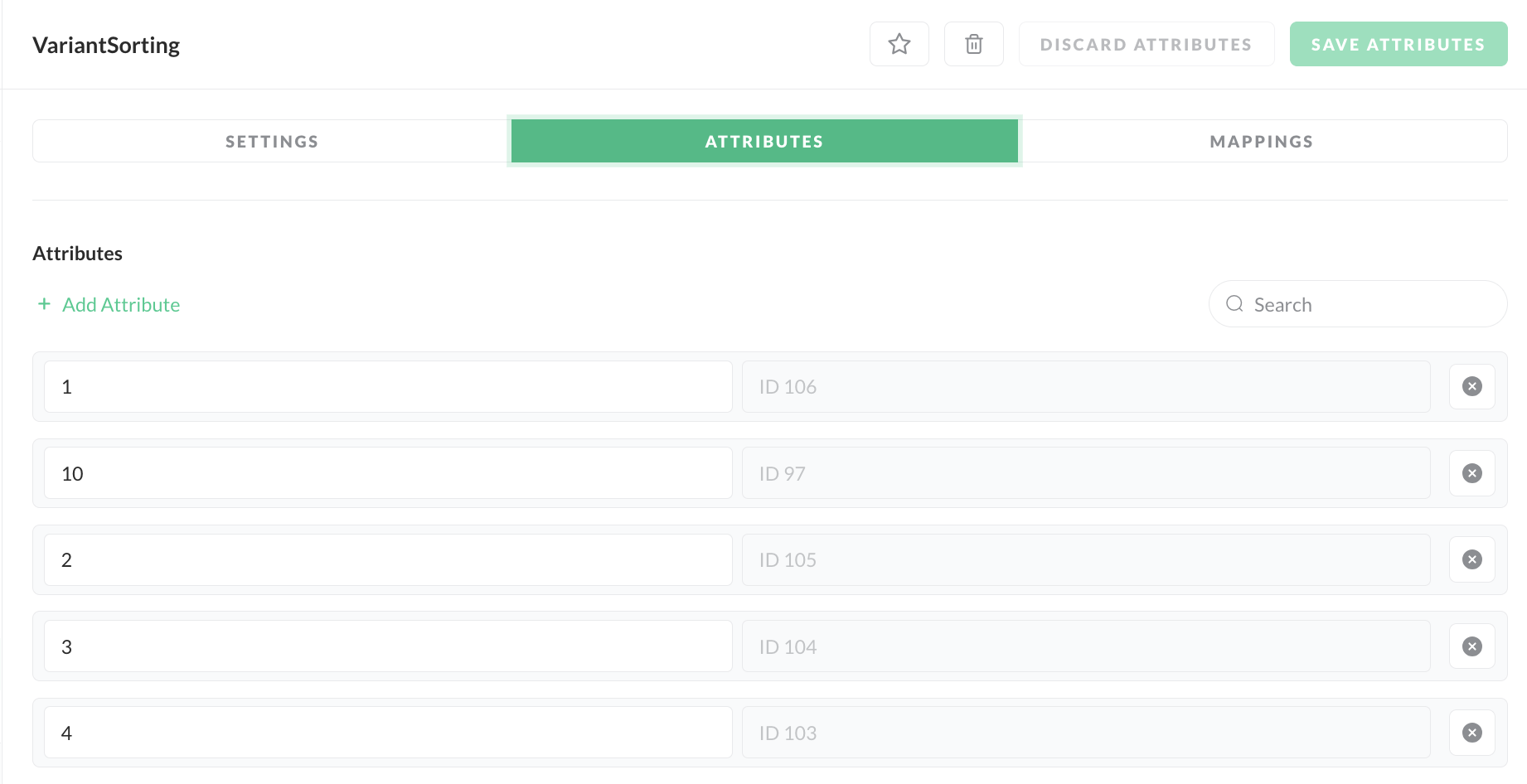The height and width of the screenshot is (784, 1527).
Task: Open the Mappings tab
Action: (x=1261, y=142)
